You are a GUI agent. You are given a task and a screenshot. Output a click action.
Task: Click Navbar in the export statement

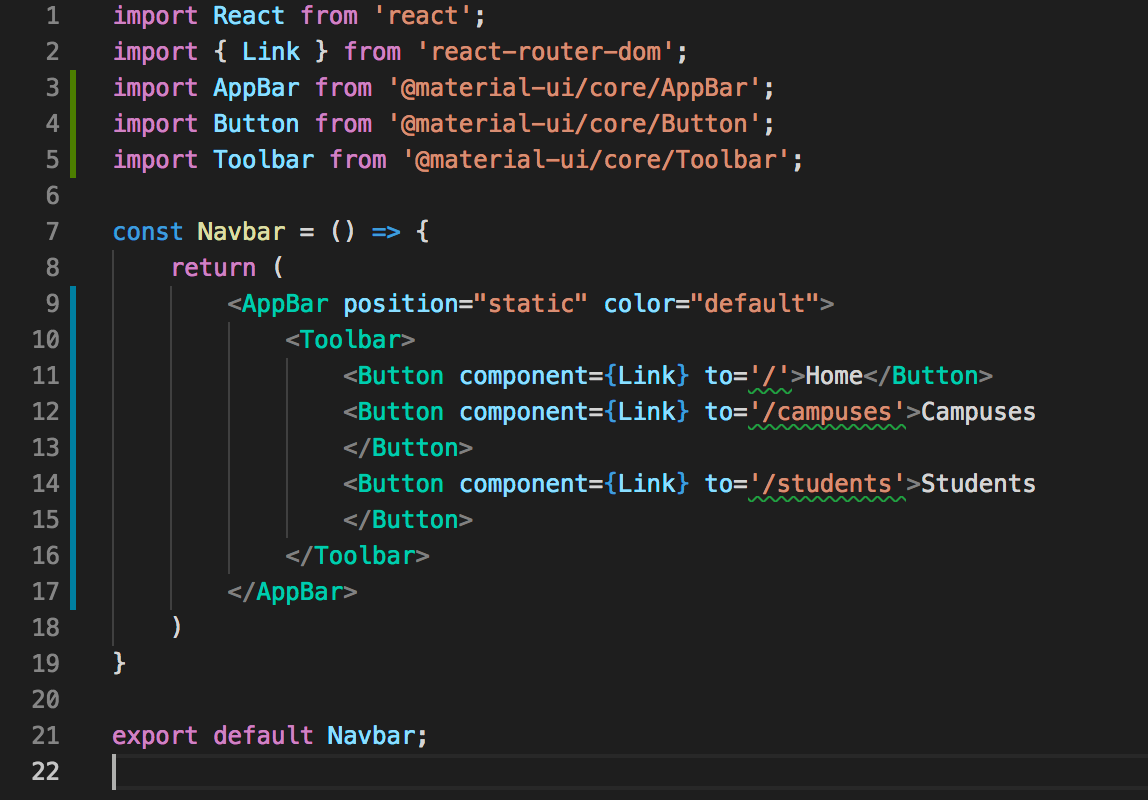[372, 735]
